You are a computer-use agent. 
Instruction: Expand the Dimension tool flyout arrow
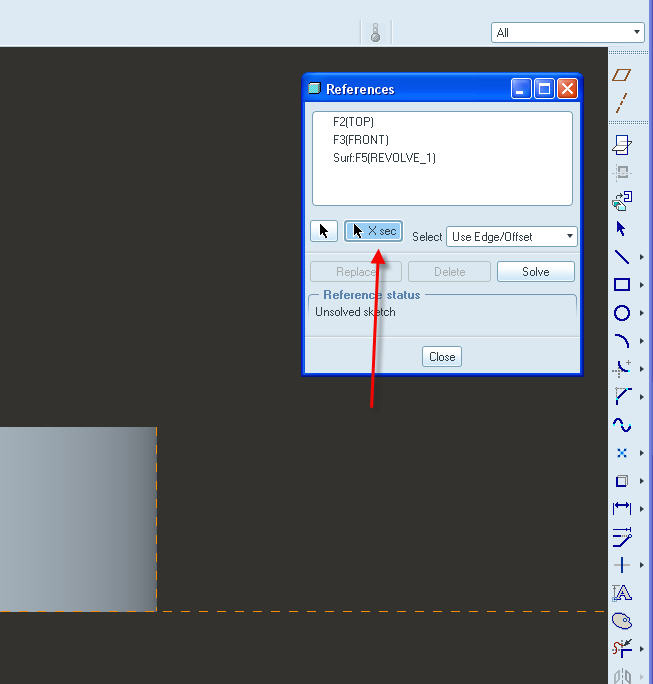(x=642, y=509)
